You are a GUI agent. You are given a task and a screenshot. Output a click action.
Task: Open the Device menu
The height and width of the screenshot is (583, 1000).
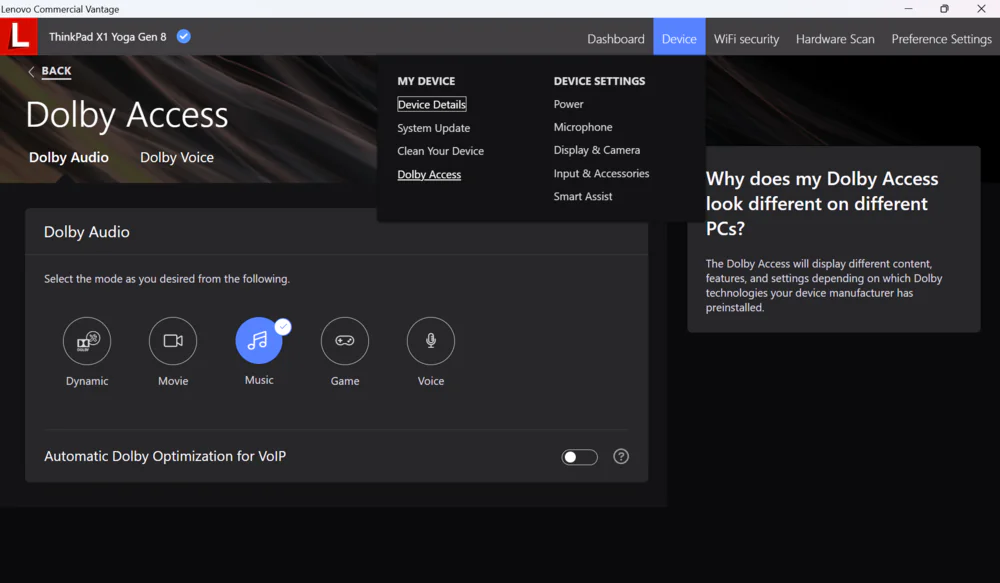tap(679, 37)
